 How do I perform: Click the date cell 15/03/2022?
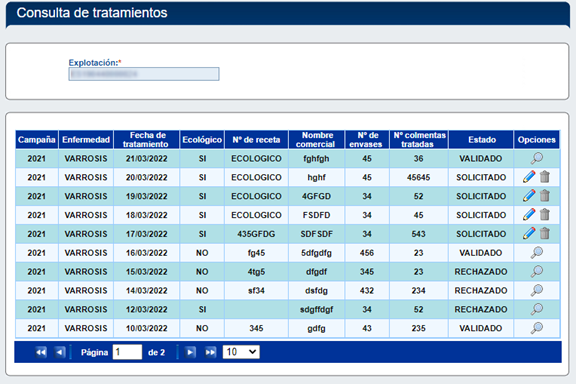[147, 272]
